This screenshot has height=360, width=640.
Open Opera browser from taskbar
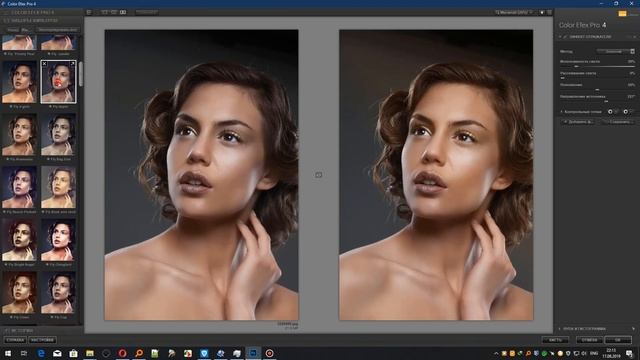point(122,353)
